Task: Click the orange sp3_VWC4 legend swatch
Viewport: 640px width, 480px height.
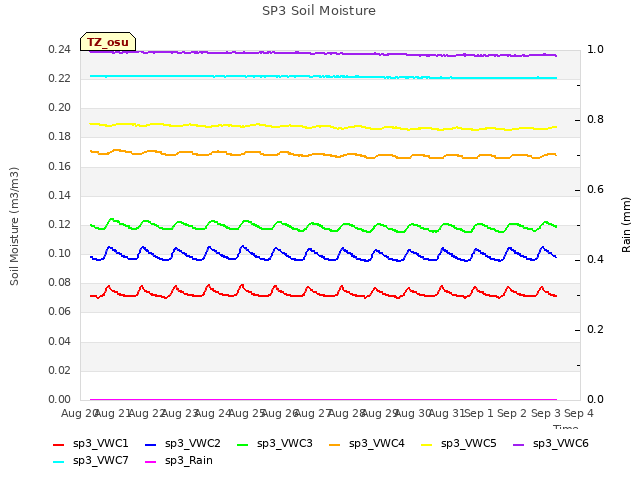Action: [x=335, y=444]
